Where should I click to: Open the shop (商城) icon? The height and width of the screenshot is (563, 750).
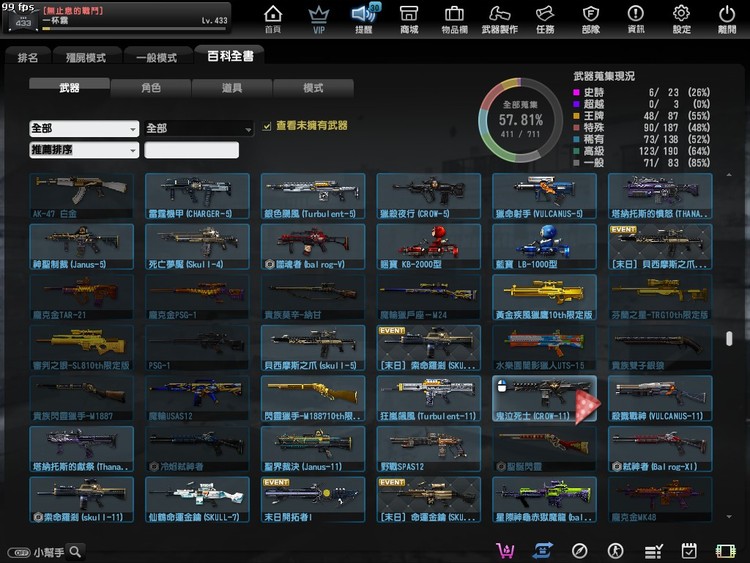click(409, 18)
